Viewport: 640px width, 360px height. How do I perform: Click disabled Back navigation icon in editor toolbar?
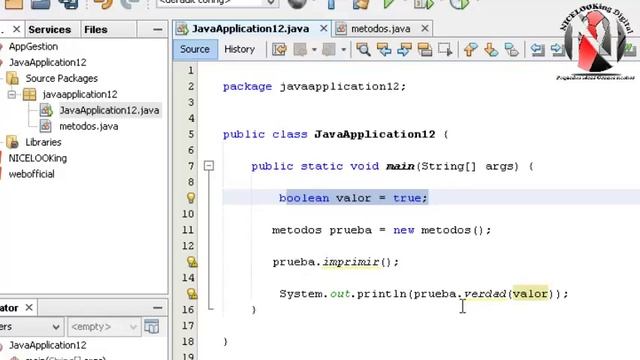tap(300, 50)
